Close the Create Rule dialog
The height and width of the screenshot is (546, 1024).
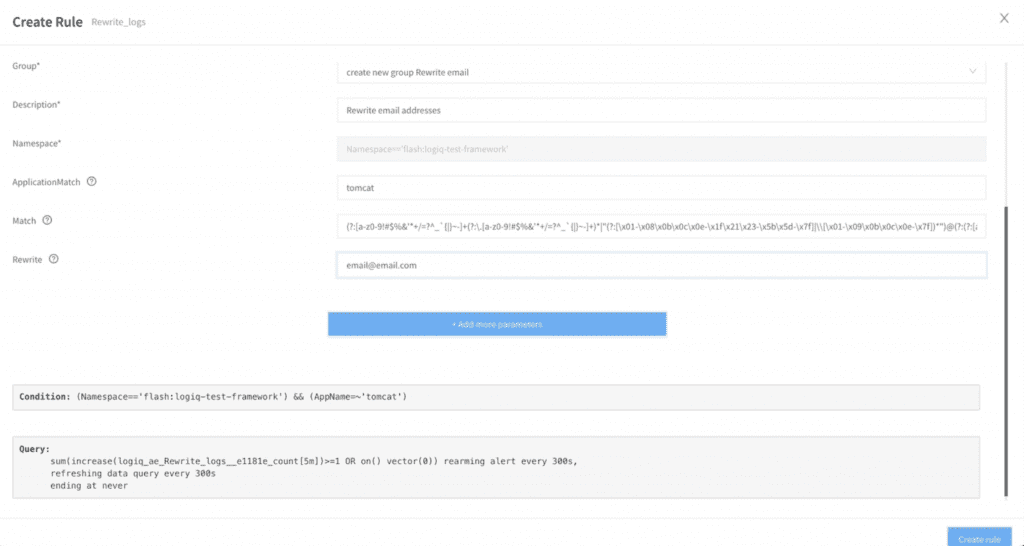[x=1004, y=18]
